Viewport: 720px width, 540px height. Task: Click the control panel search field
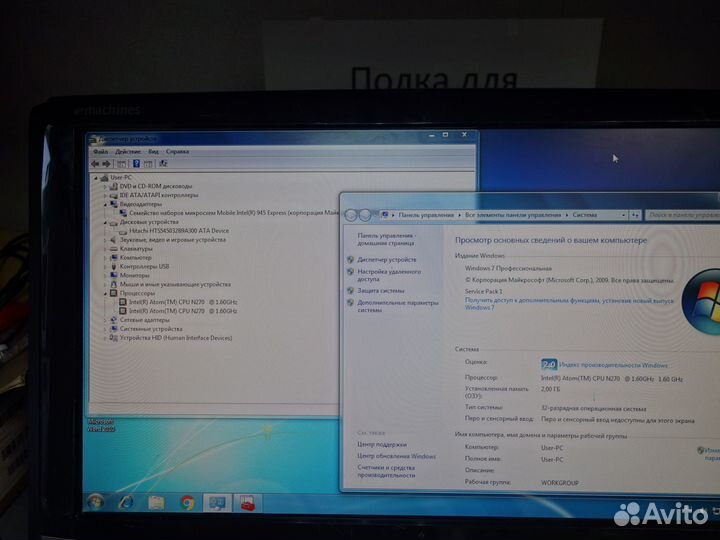pyautogui.click(x=682, y=215)
